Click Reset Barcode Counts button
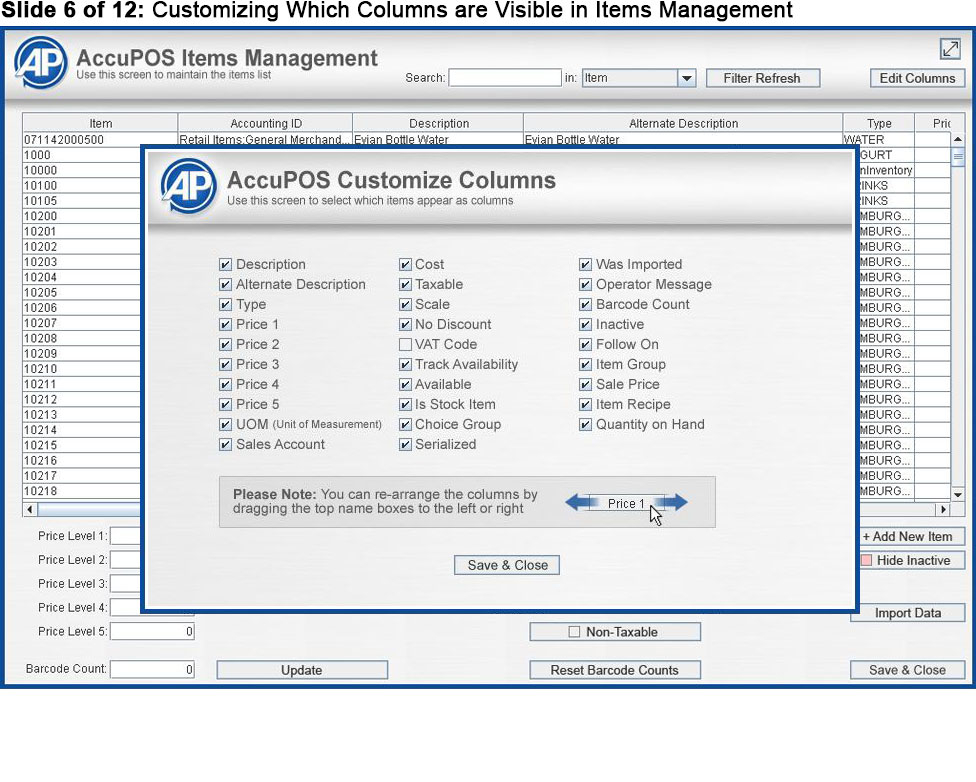976x782 pixels. (615, 670)
